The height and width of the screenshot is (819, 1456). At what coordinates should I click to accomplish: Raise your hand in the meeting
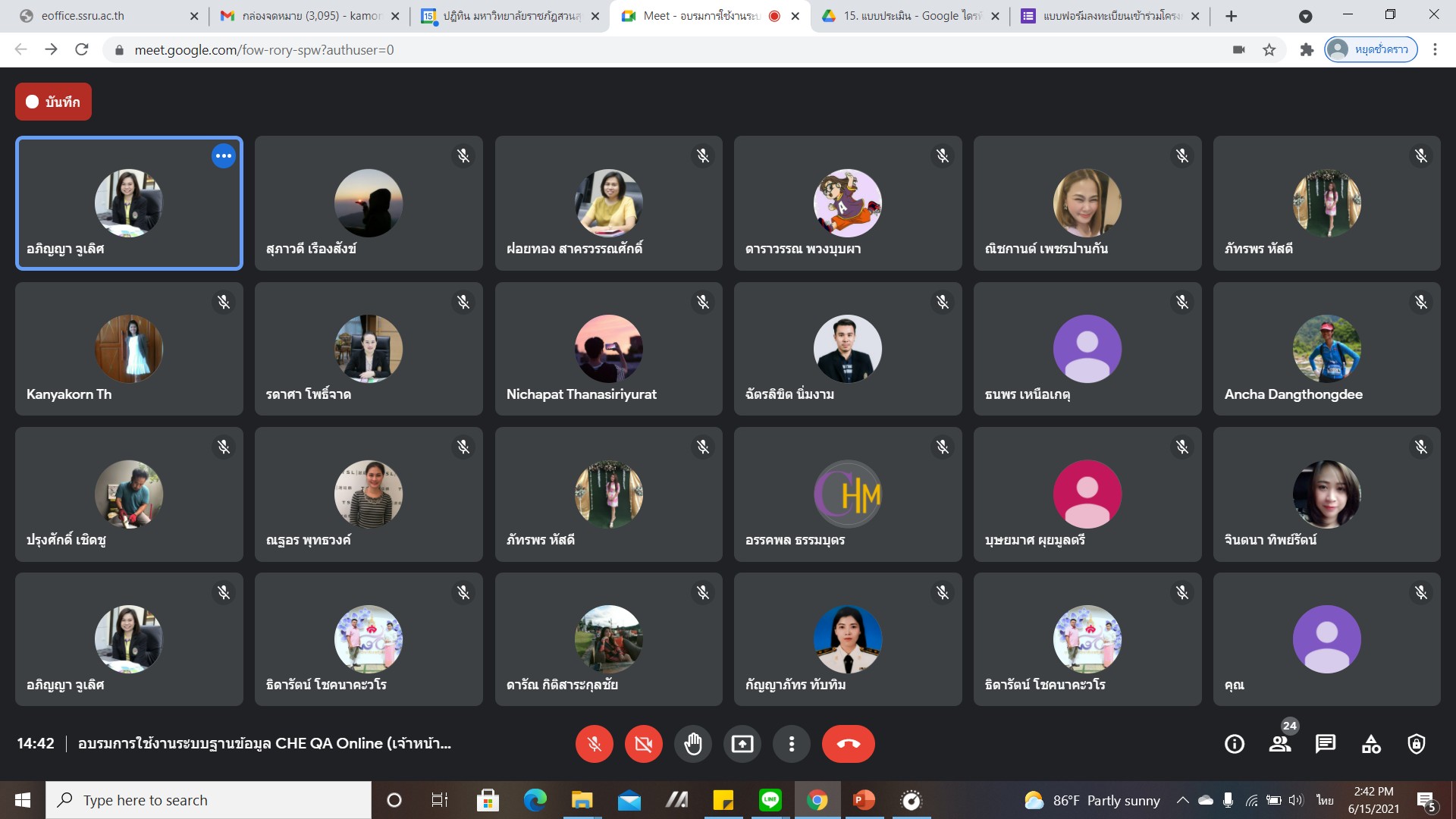coord(692,744)
